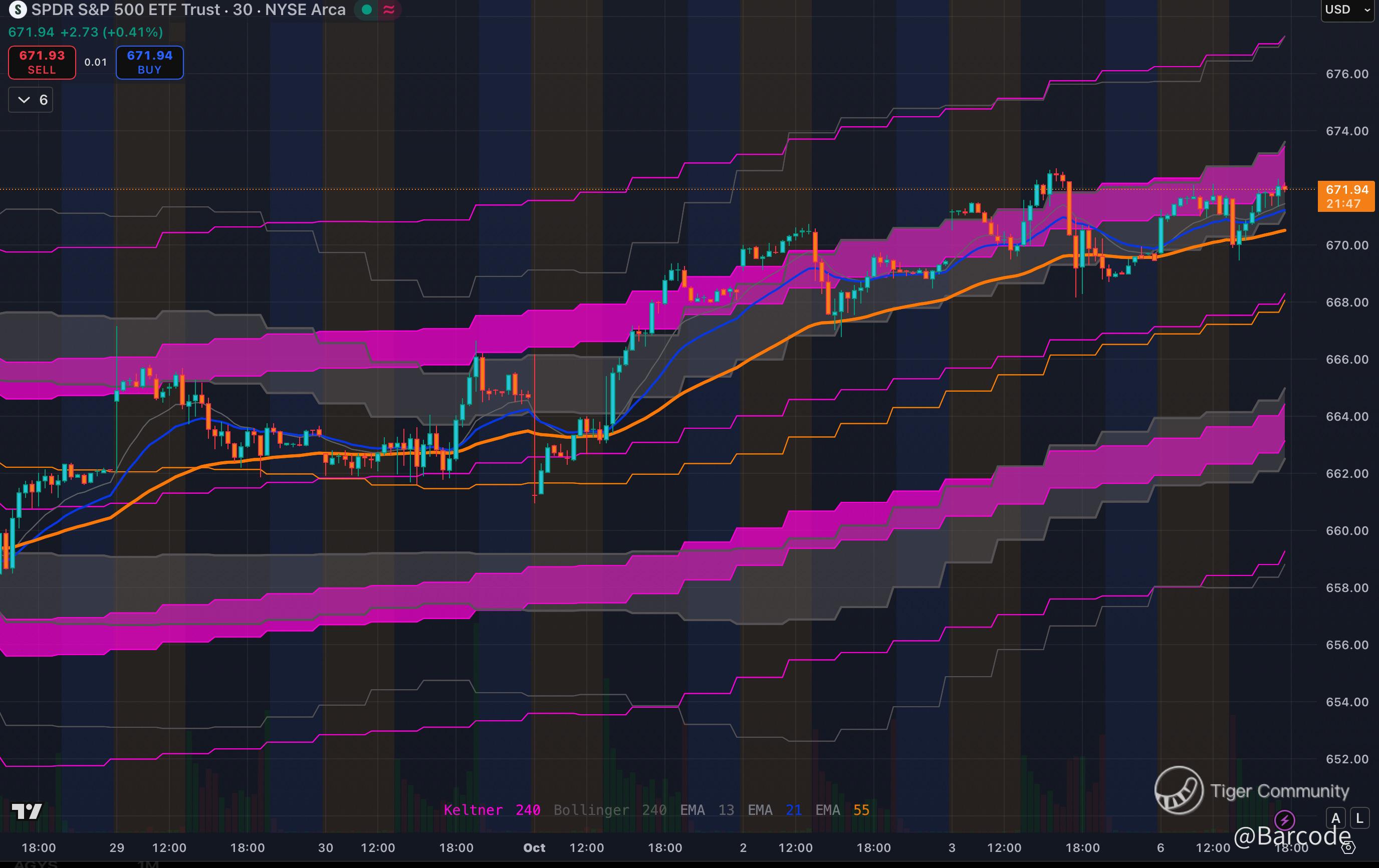Click the TradingView logo icon
The width and height of the screenshot is (1379, 868).
[x=27, y=811]
